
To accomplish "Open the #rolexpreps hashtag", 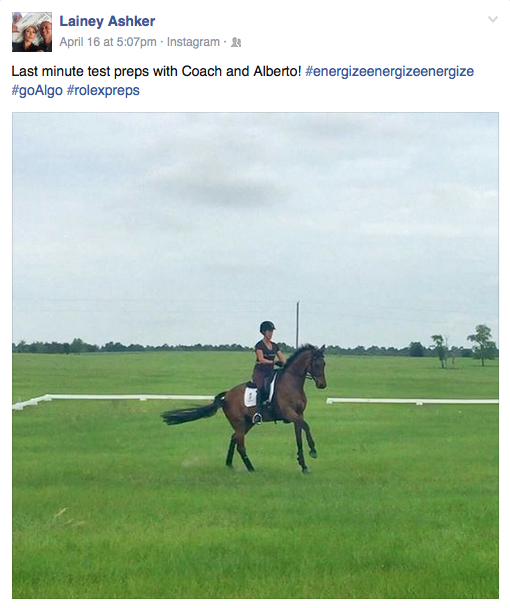I will click(103, 90).
